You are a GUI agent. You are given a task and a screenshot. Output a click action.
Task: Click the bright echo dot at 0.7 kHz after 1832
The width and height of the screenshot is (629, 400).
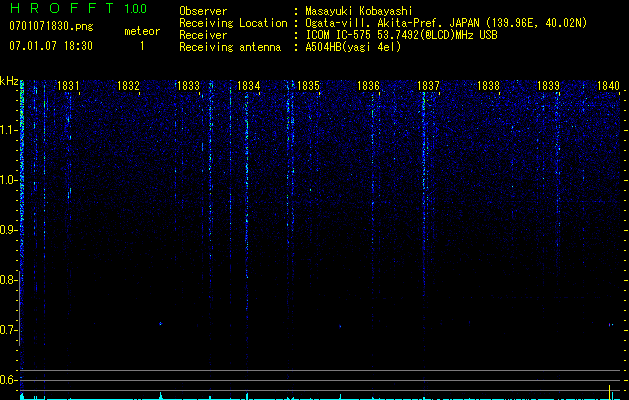tap(160, 323)
